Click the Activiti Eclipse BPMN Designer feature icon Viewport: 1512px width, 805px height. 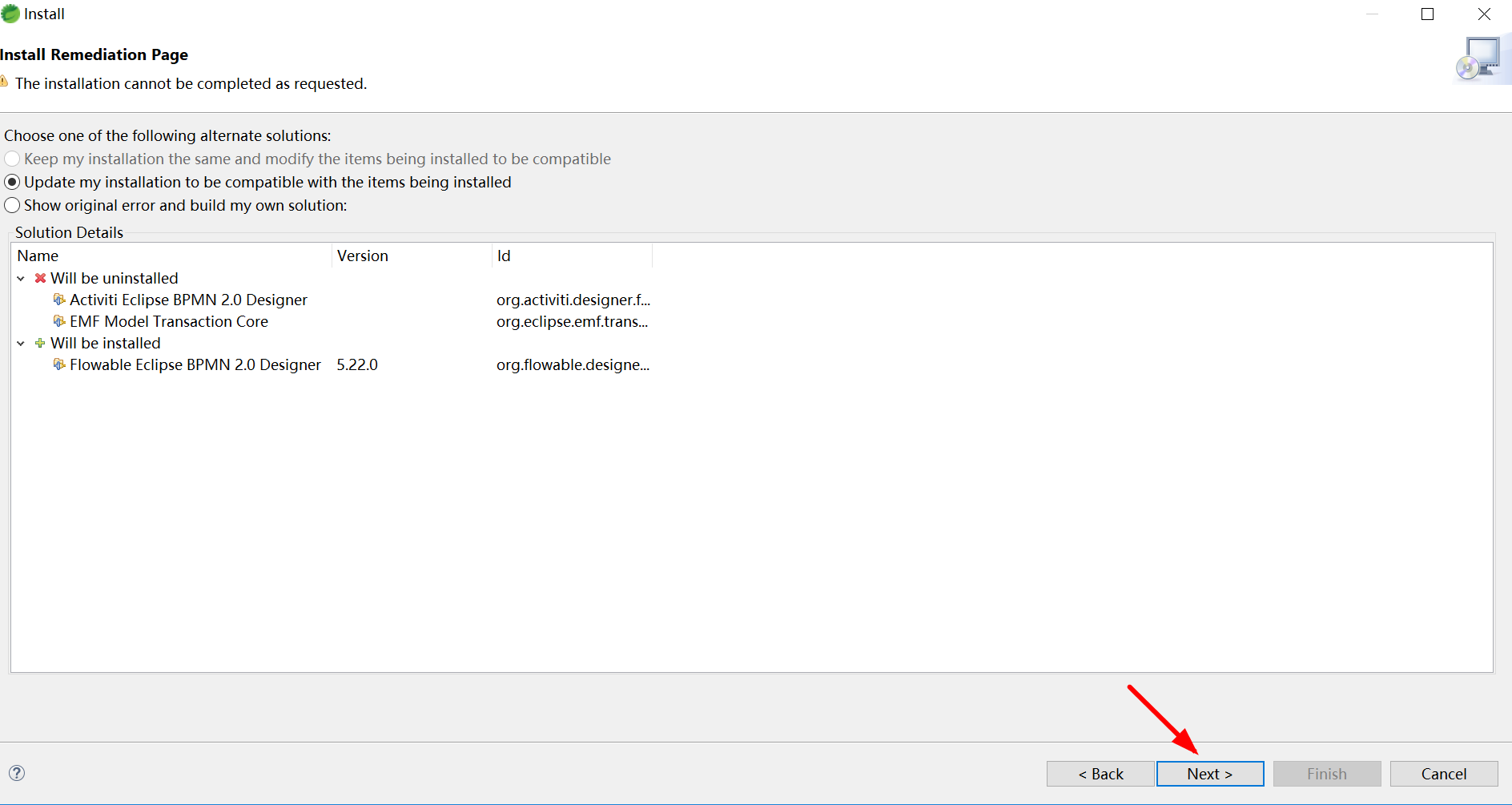[59, 300]
